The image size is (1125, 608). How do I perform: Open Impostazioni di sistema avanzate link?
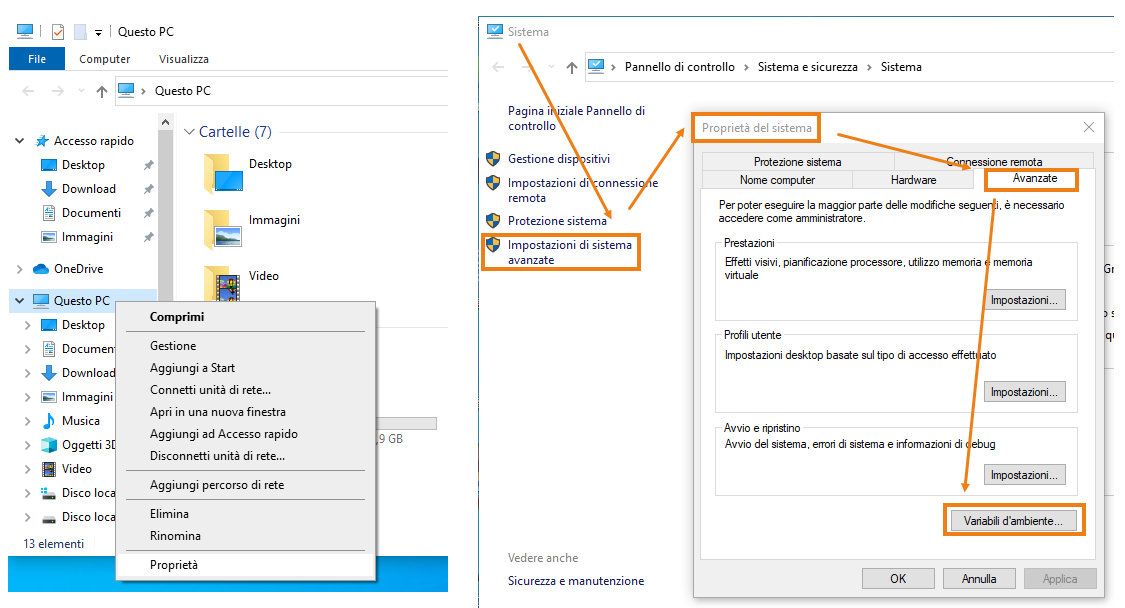click(570, 252)
